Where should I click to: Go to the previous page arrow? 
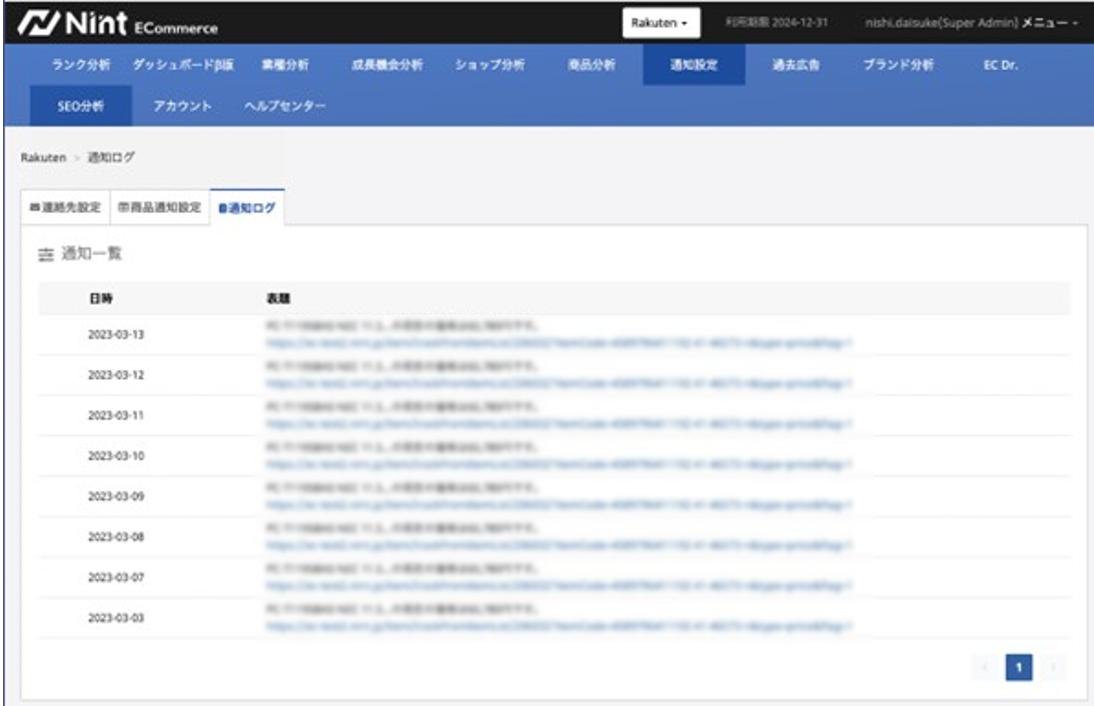[x=983, y=666]
